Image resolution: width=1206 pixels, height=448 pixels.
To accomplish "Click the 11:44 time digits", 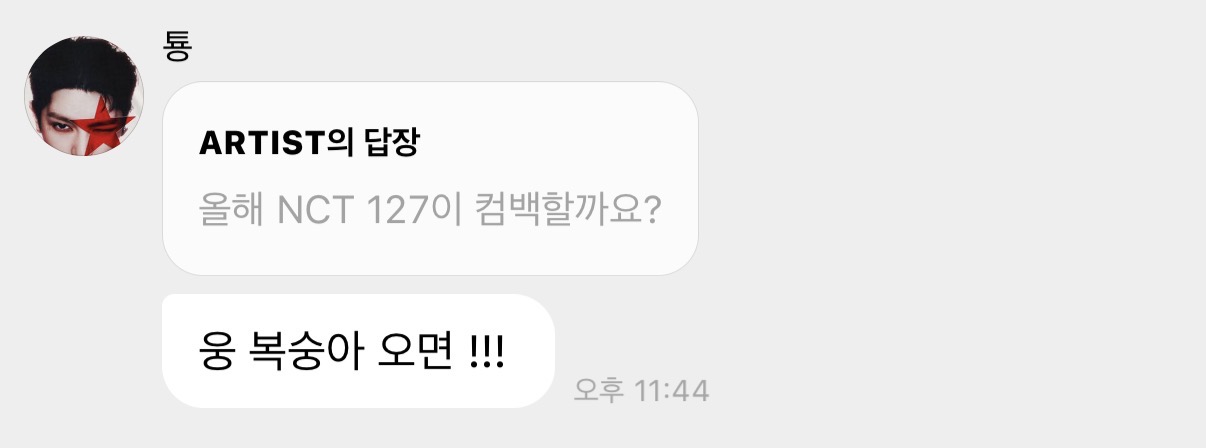I will tap(671, 390).
